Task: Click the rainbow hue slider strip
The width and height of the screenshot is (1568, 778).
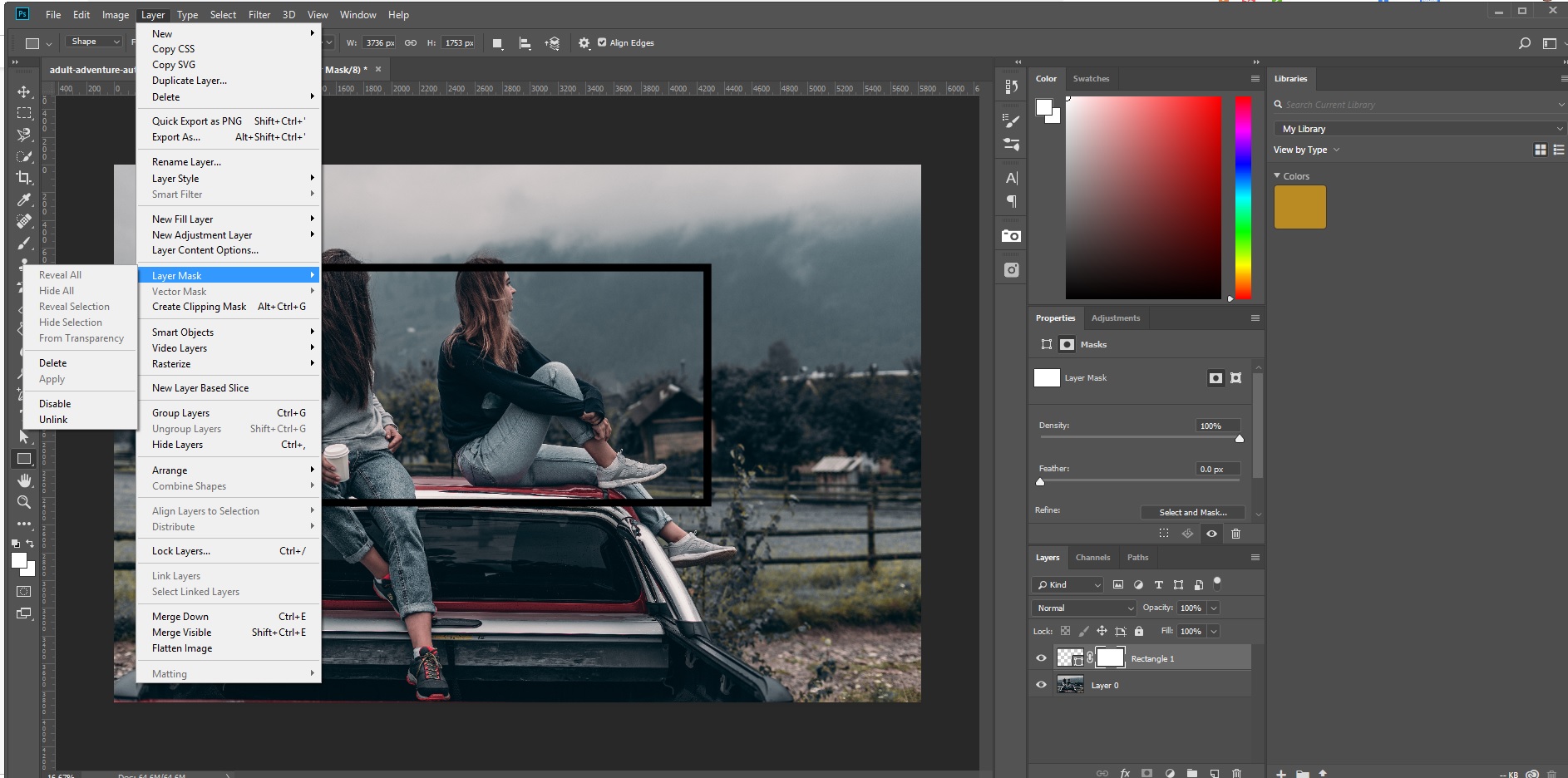Action: click(1243, 198)
